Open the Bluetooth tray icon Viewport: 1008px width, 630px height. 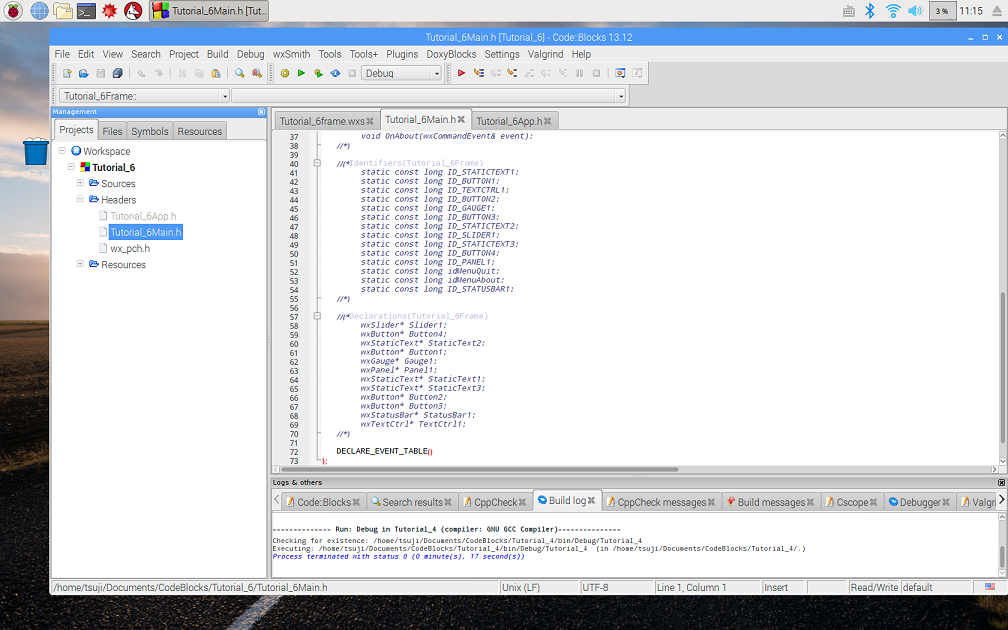(870, 11)
